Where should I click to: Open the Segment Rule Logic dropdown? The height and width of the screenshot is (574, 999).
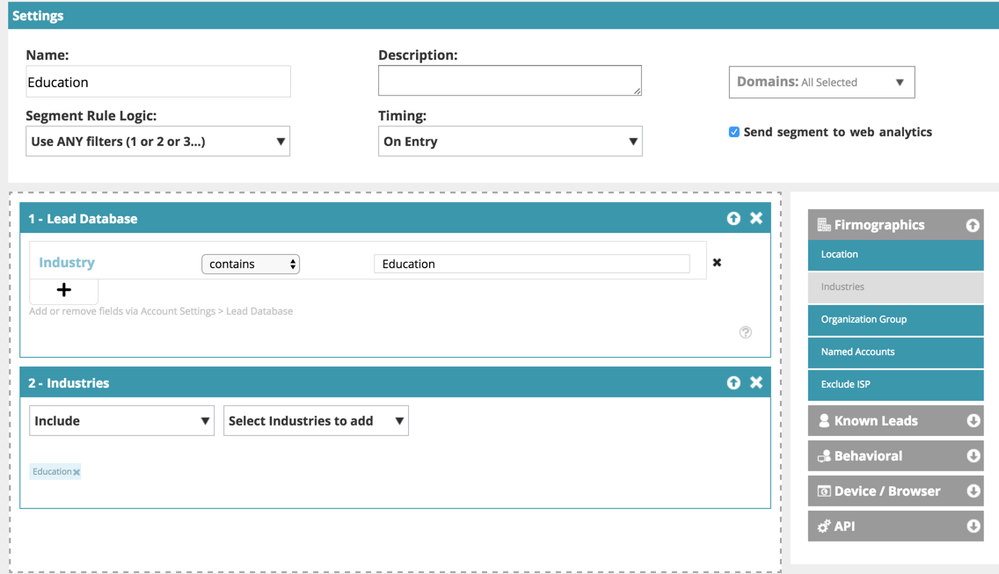point(157,142)
